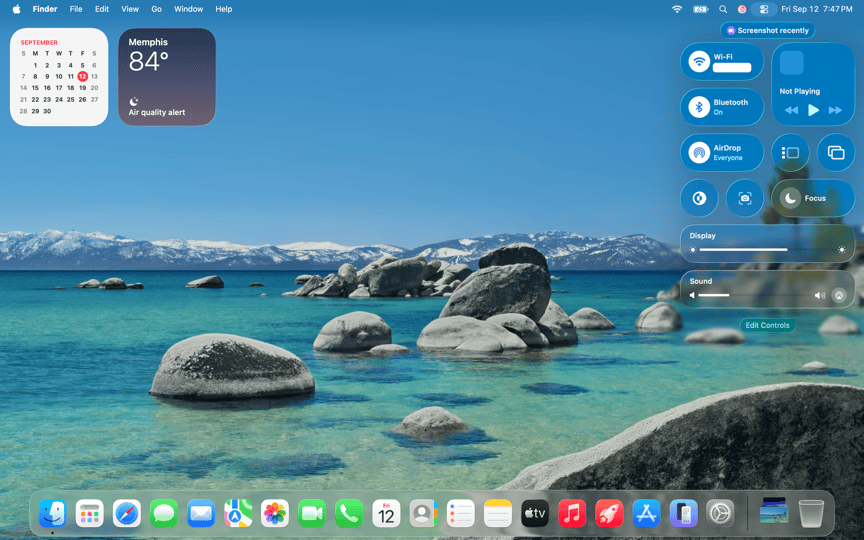Open Mail from the Dock
Screen dimensions: 864x540
(201, 514)
